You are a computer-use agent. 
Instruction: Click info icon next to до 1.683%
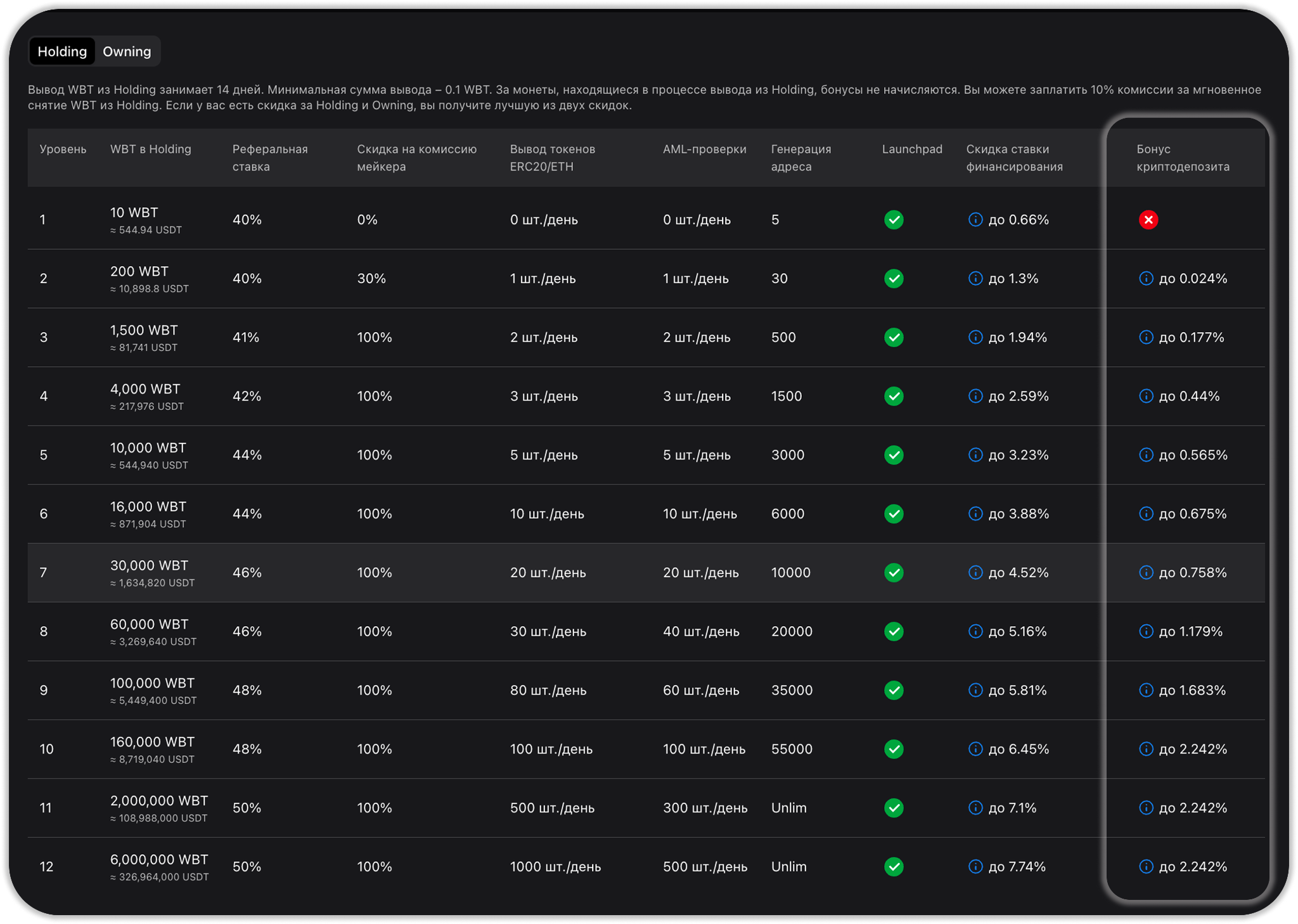click(x=1146, y=690)
